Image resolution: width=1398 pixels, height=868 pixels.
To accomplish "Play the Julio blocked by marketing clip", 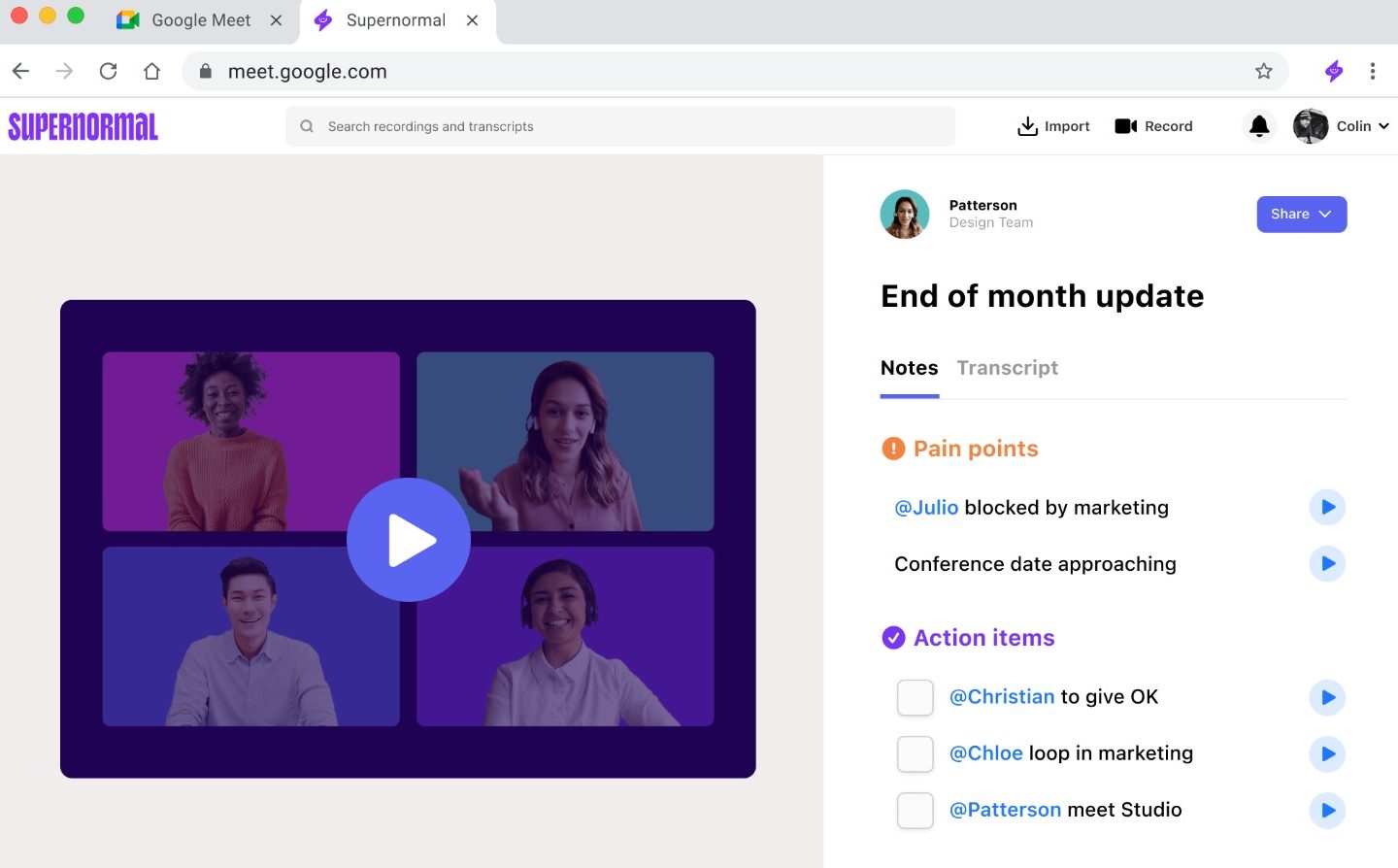I will [1327, 507].
